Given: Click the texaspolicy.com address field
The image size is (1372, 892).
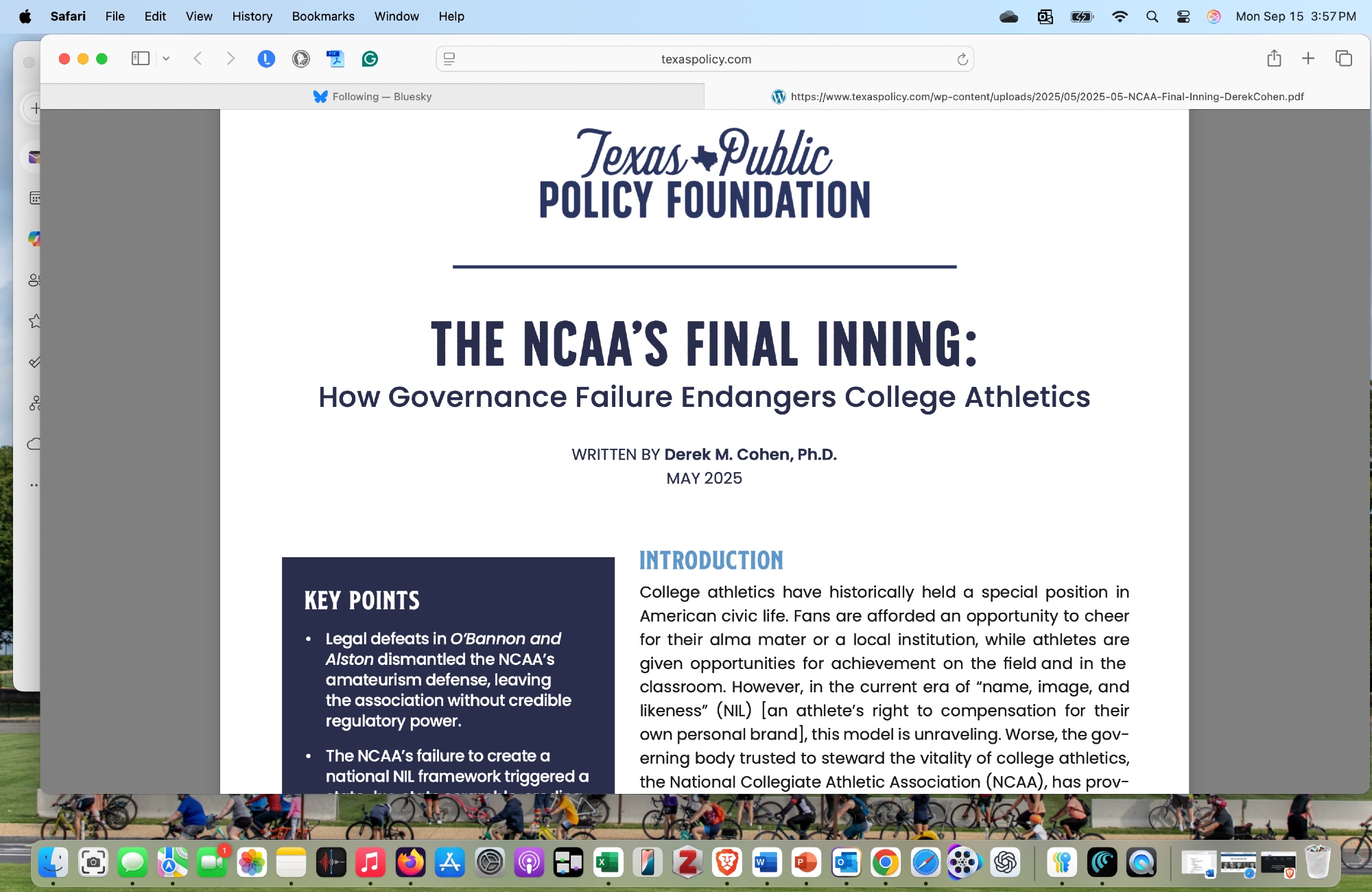Looking at the screenshot, I should coord(705,59).
